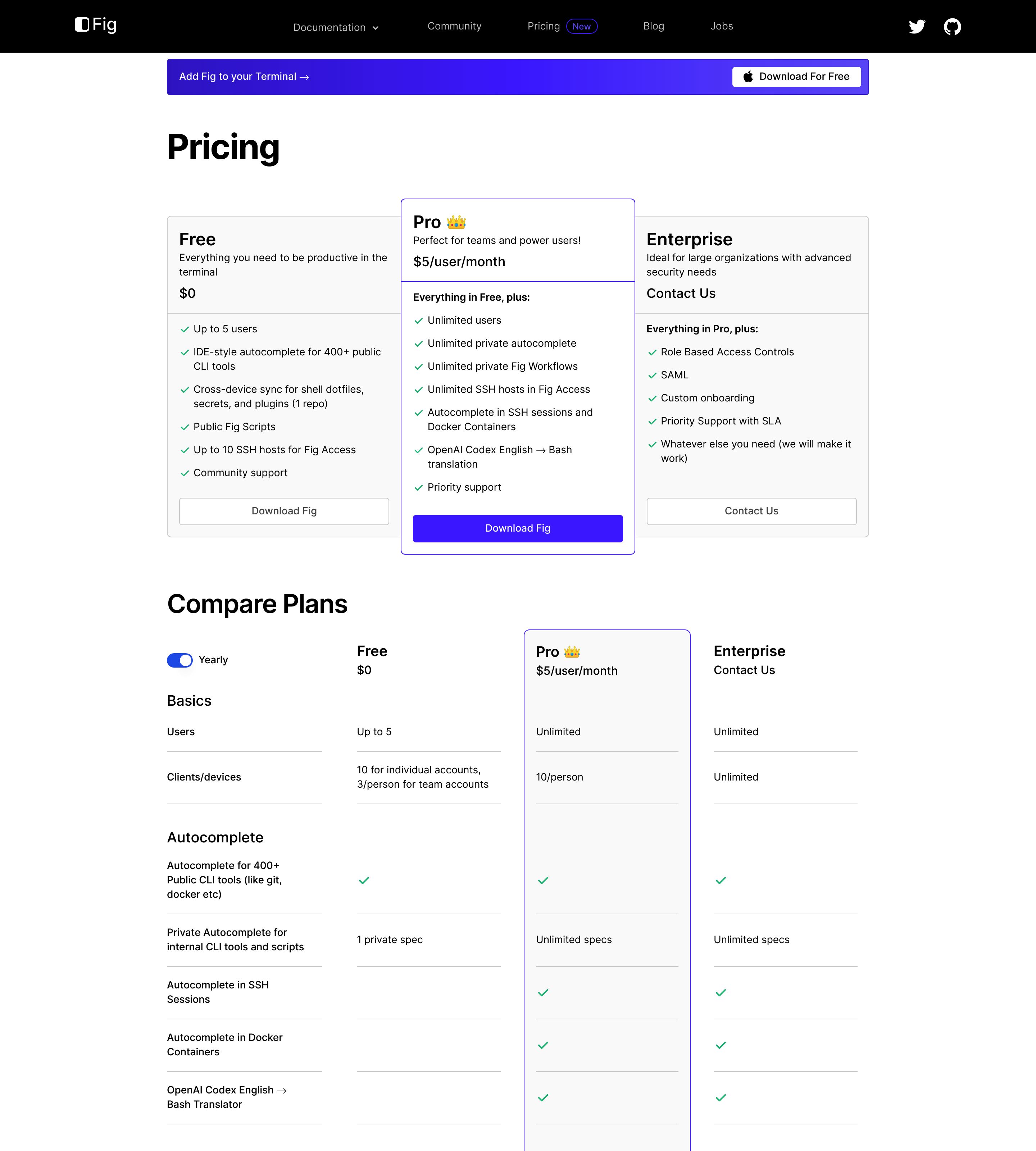
Task: Open the Twitter icon link
Action: point(917,27)
